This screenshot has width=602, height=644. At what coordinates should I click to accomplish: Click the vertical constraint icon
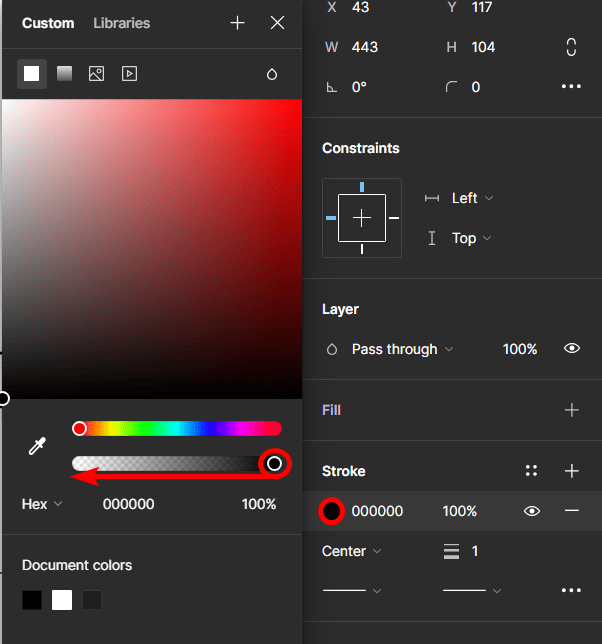coord(432,238)
